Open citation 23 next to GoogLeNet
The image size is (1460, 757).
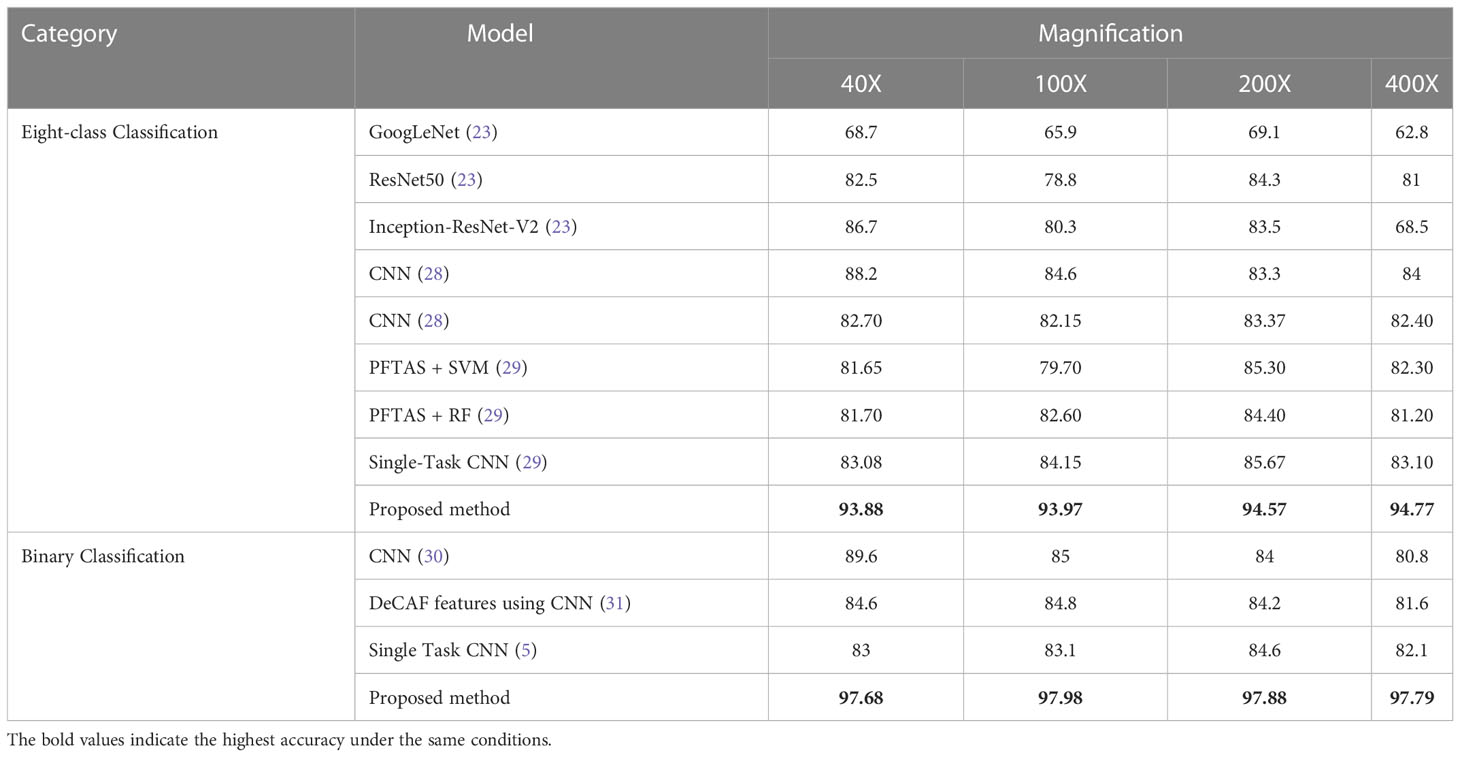[482, 132]
